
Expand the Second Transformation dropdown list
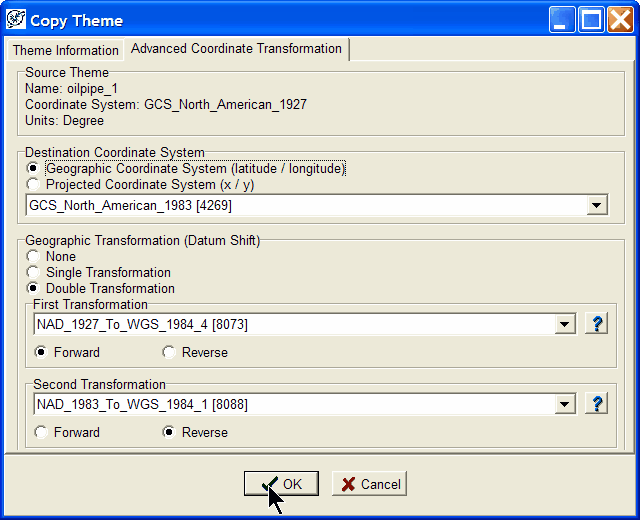click(566, 403)
